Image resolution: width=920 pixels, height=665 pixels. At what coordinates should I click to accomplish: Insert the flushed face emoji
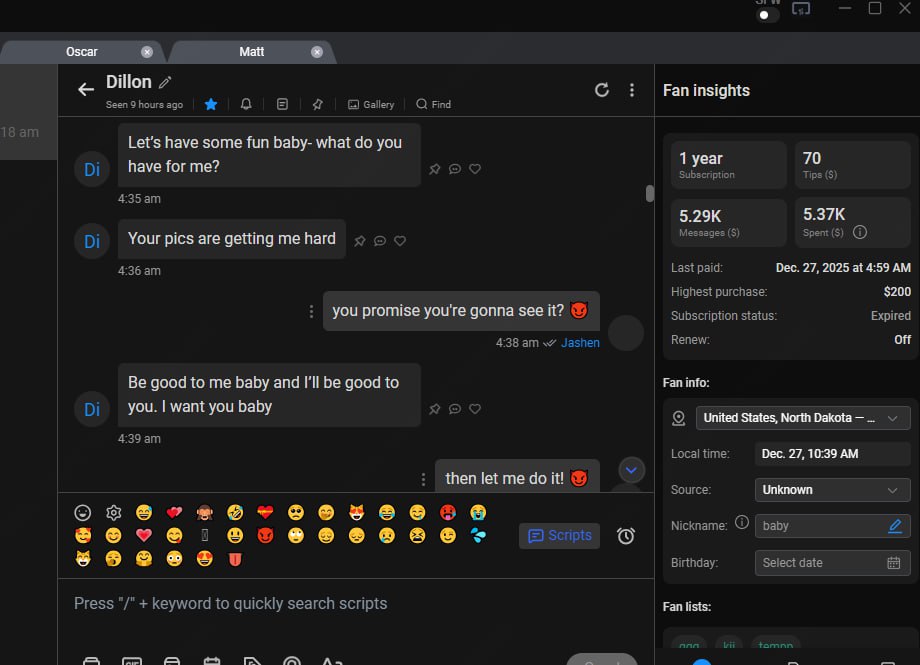174,558
